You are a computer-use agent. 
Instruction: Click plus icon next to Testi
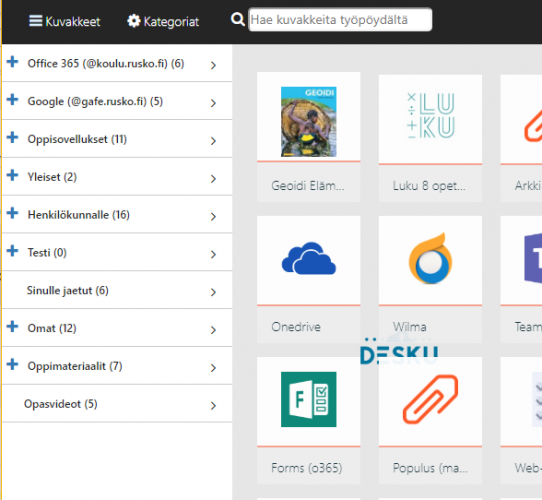click(x=12, y=251)
